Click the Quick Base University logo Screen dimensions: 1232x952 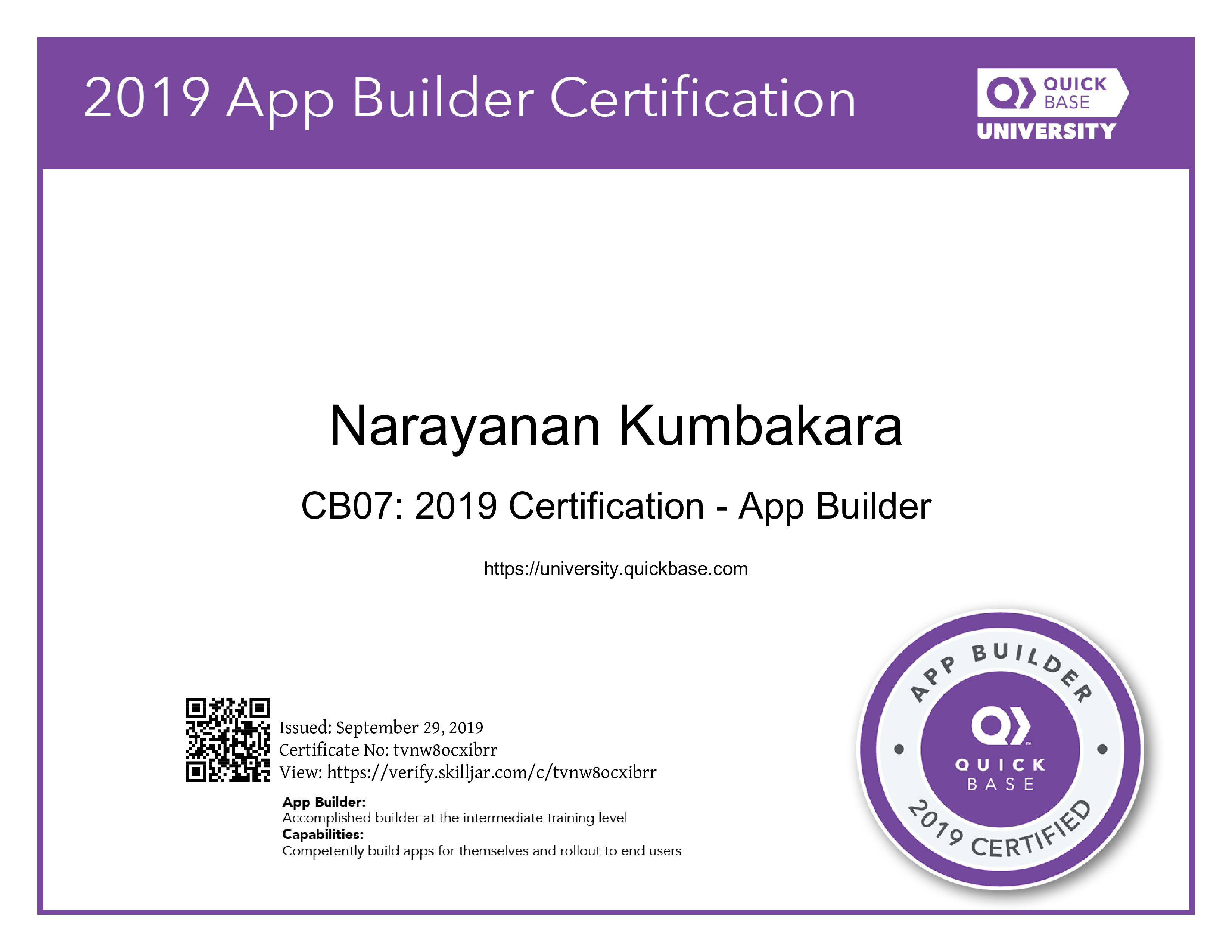(x=1053, y=104)
